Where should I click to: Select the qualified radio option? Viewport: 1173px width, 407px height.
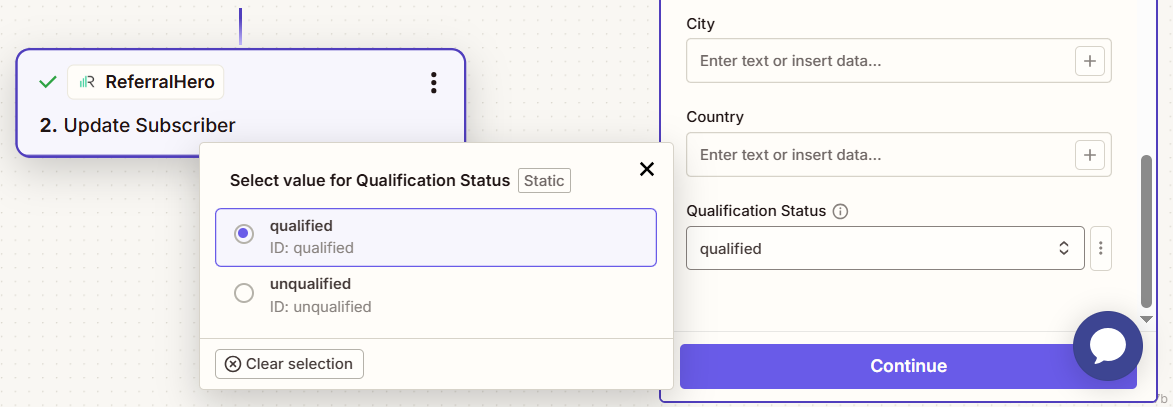[243, 234]
